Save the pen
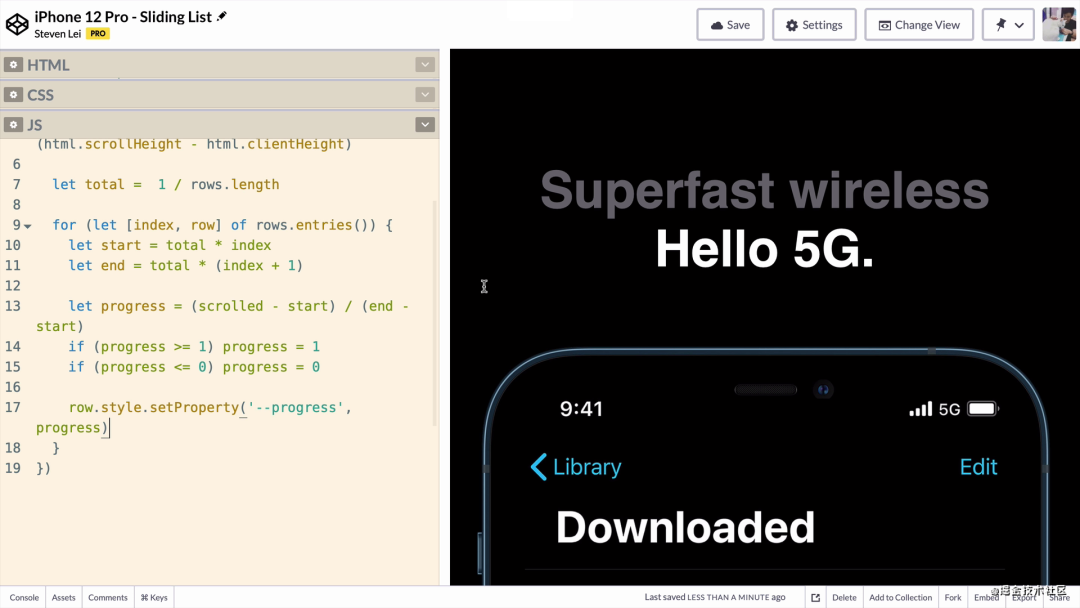Screen dimensions: 1080x608 coord(730,25)
